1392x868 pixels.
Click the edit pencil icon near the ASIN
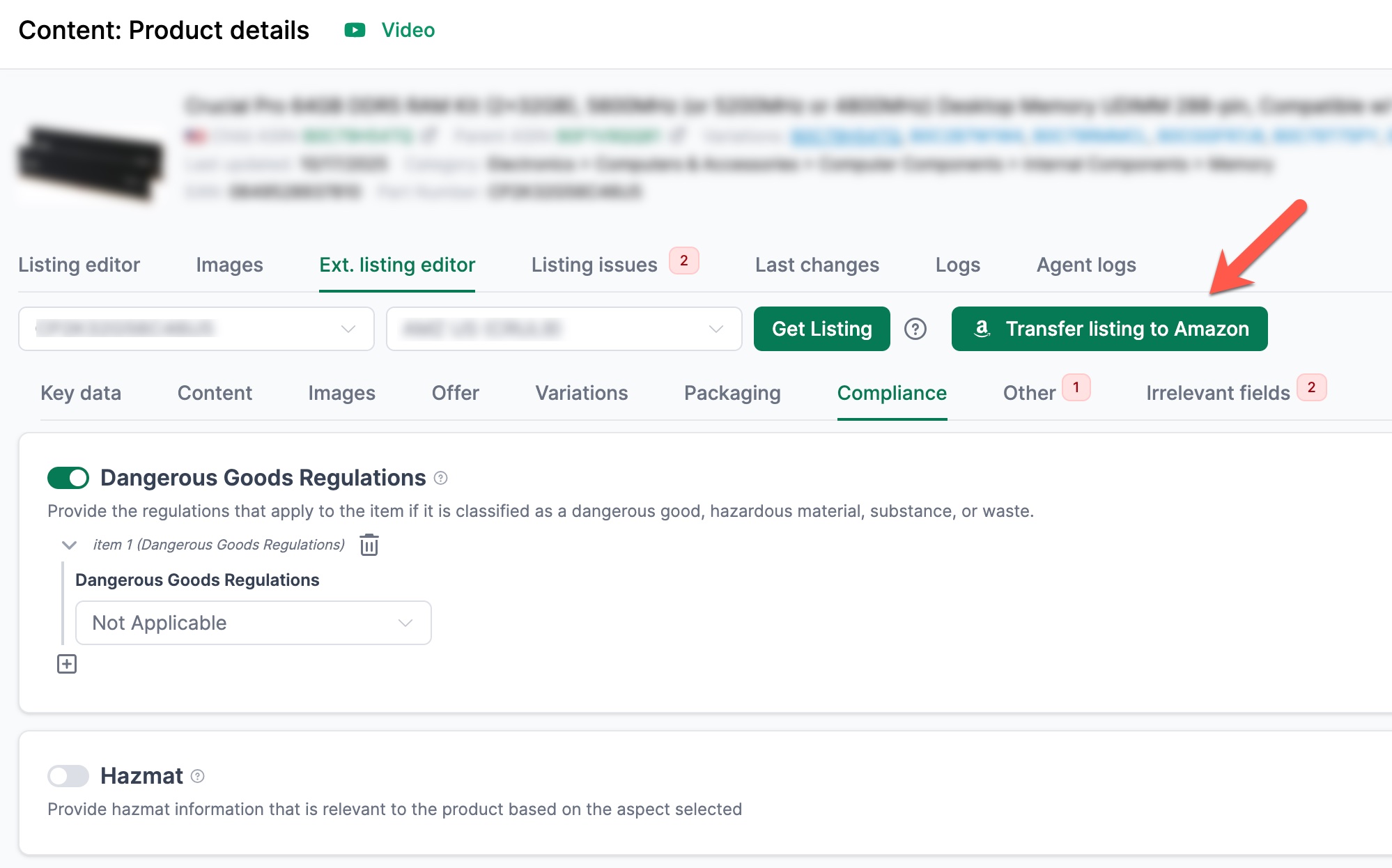(429, 135)
